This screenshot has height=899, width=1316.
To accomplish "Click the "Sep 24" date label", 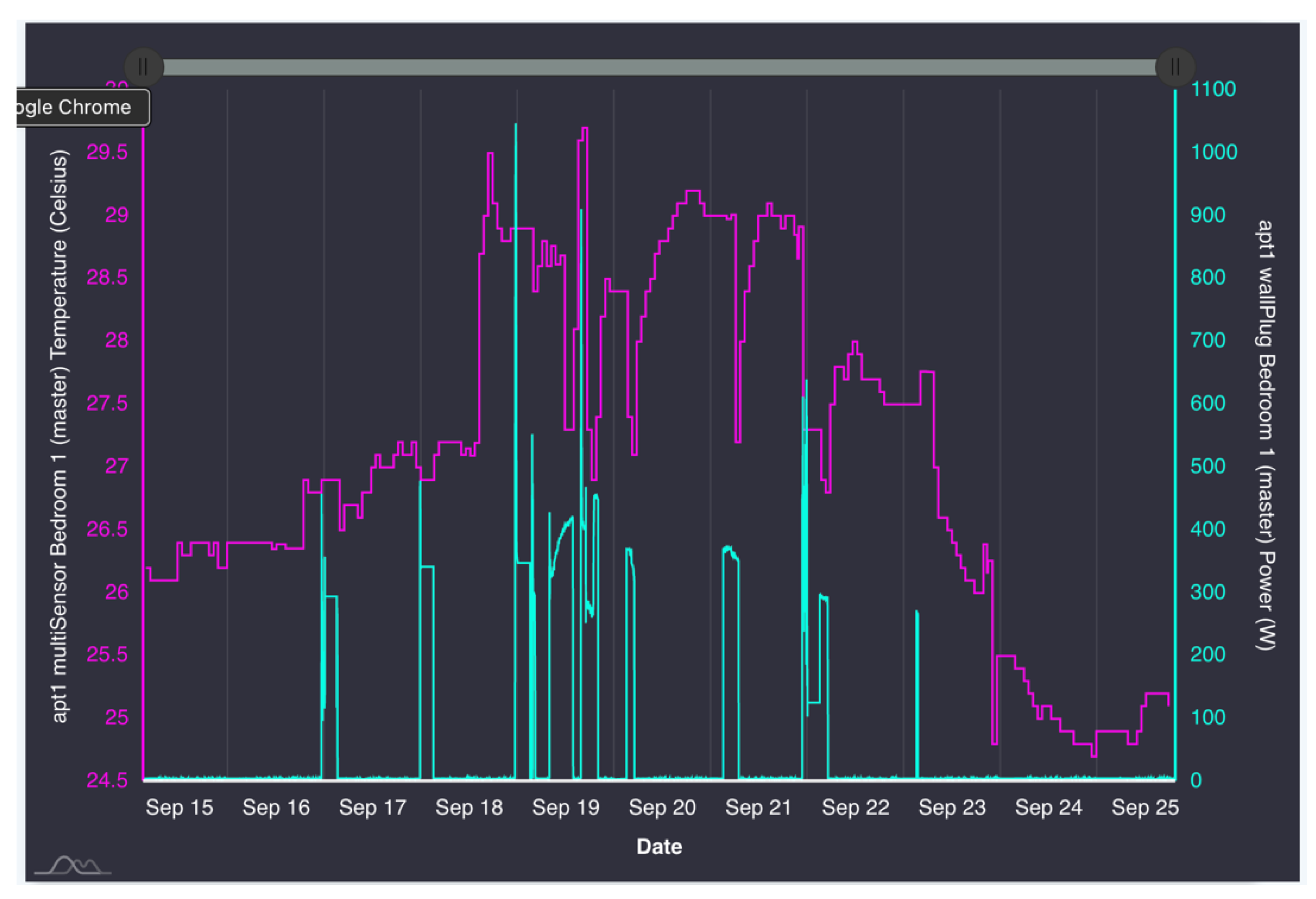I will pos(1049,807).
